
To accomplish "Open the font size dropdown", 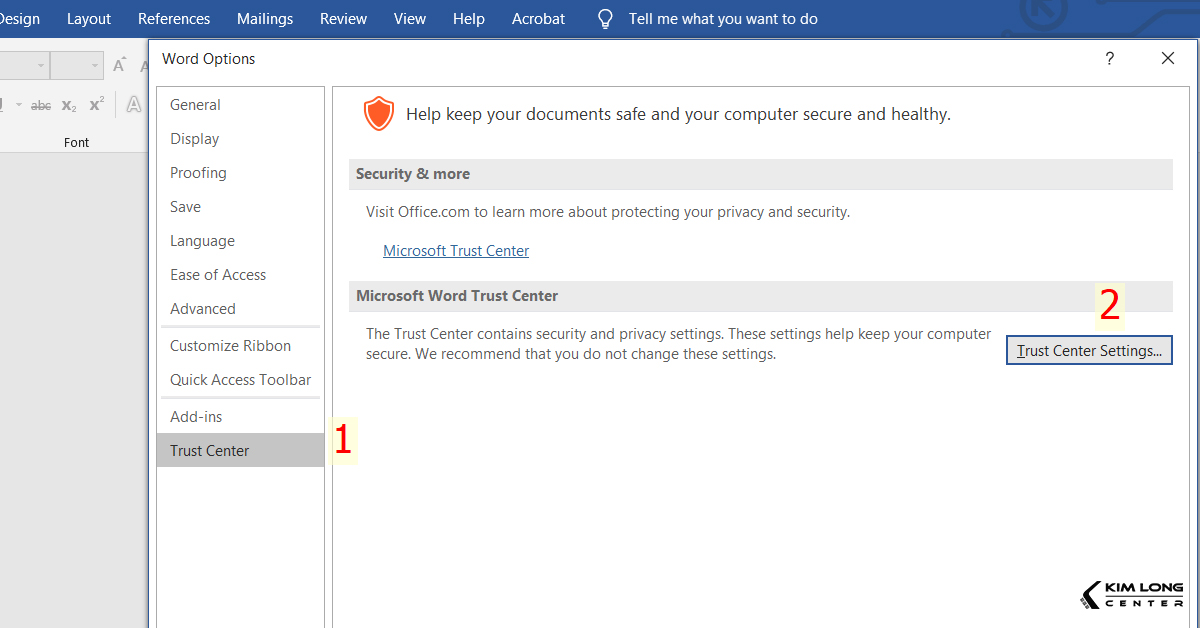I will (x=94, y=65).
